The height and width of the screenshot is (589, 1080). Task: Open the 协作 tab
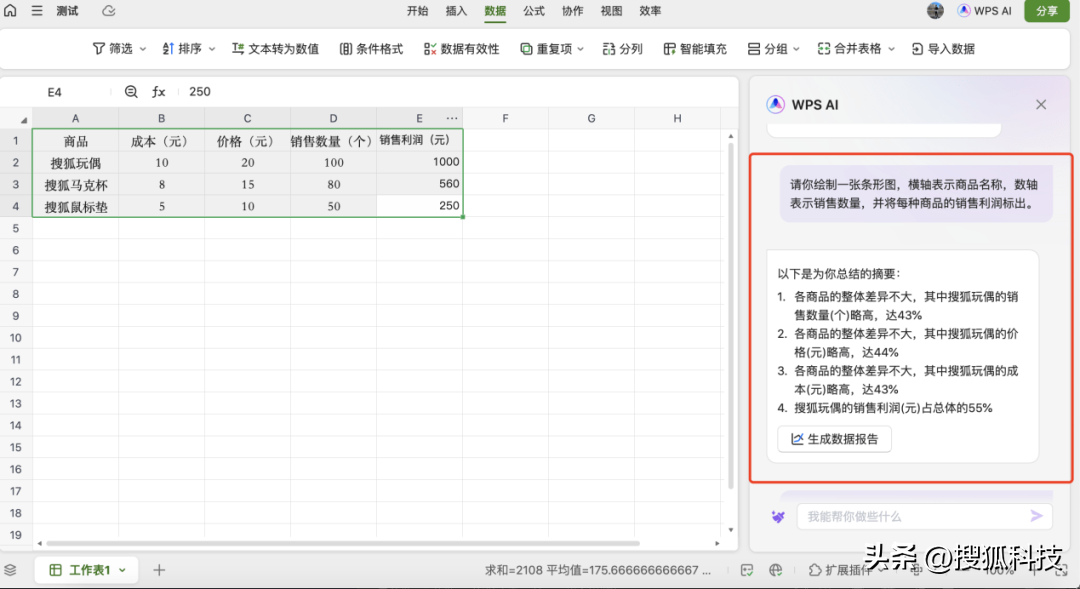click(x=572, y=11)
